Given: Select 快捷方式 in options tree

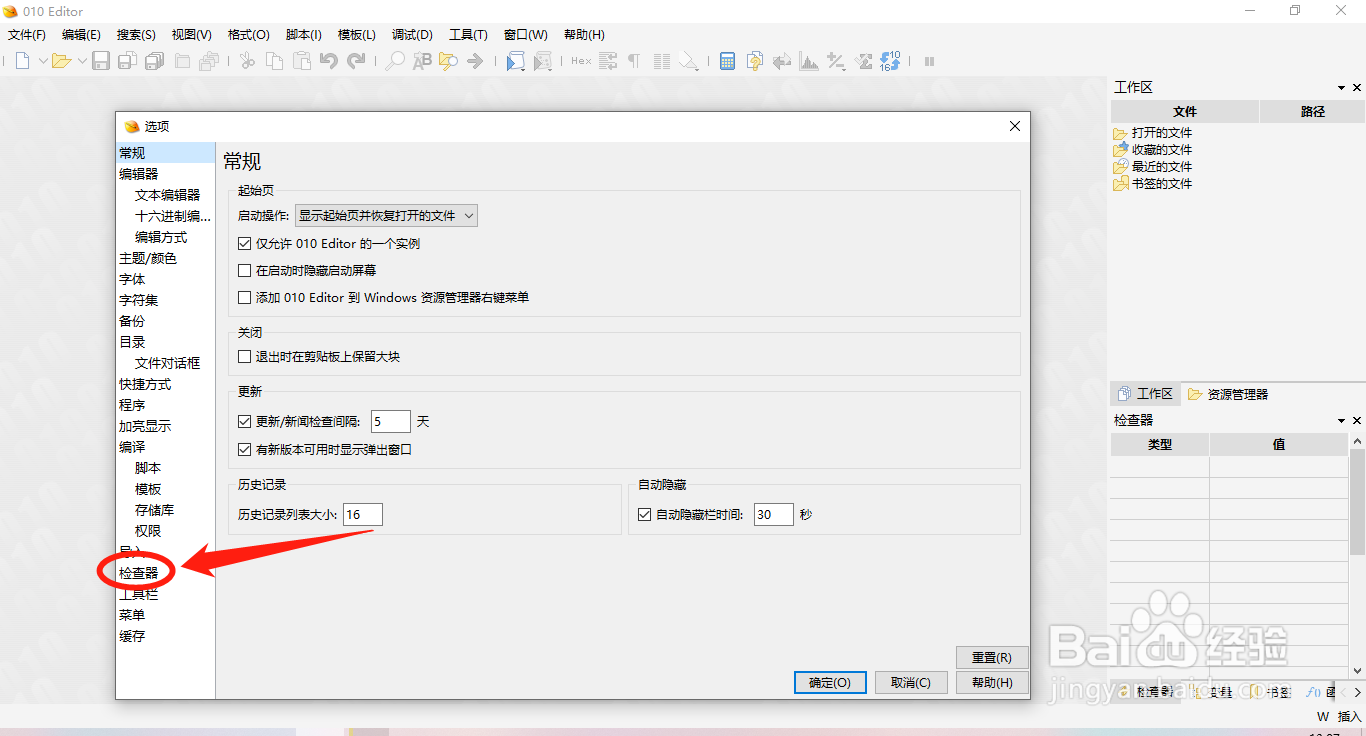Looking at the screenshot, I should (145, 384).
